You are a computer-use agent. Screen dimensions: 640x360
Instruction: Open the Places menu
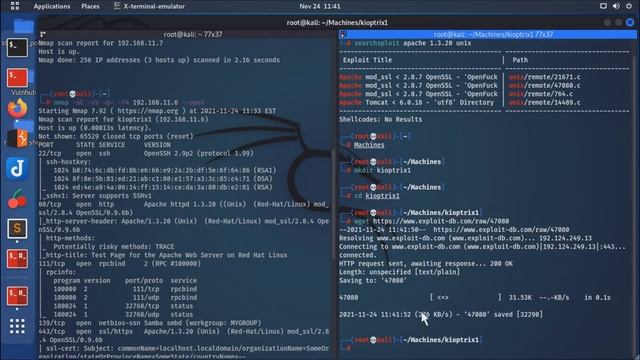click(x=90, y=6)
